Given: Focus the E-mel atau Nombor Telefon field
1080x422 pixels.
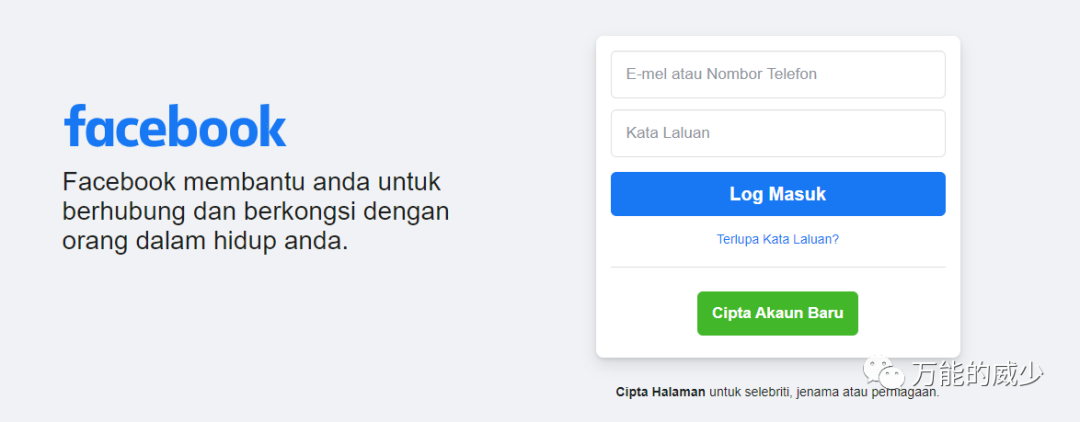Looking at the screenshot, I should pyautogui.click(x=778, y=74).
